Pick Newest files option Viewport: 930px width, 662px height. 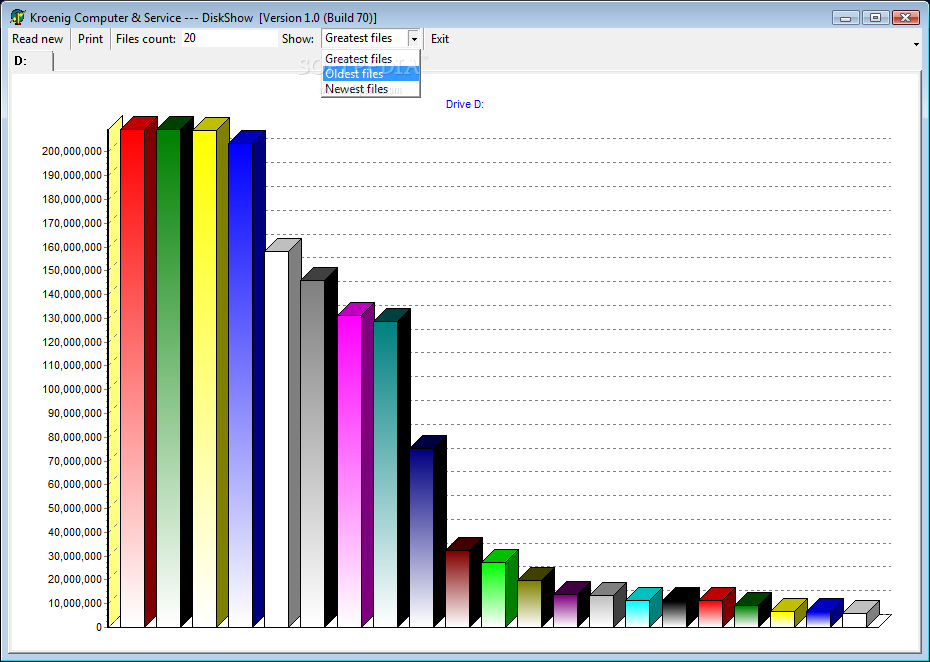point(371,88)
